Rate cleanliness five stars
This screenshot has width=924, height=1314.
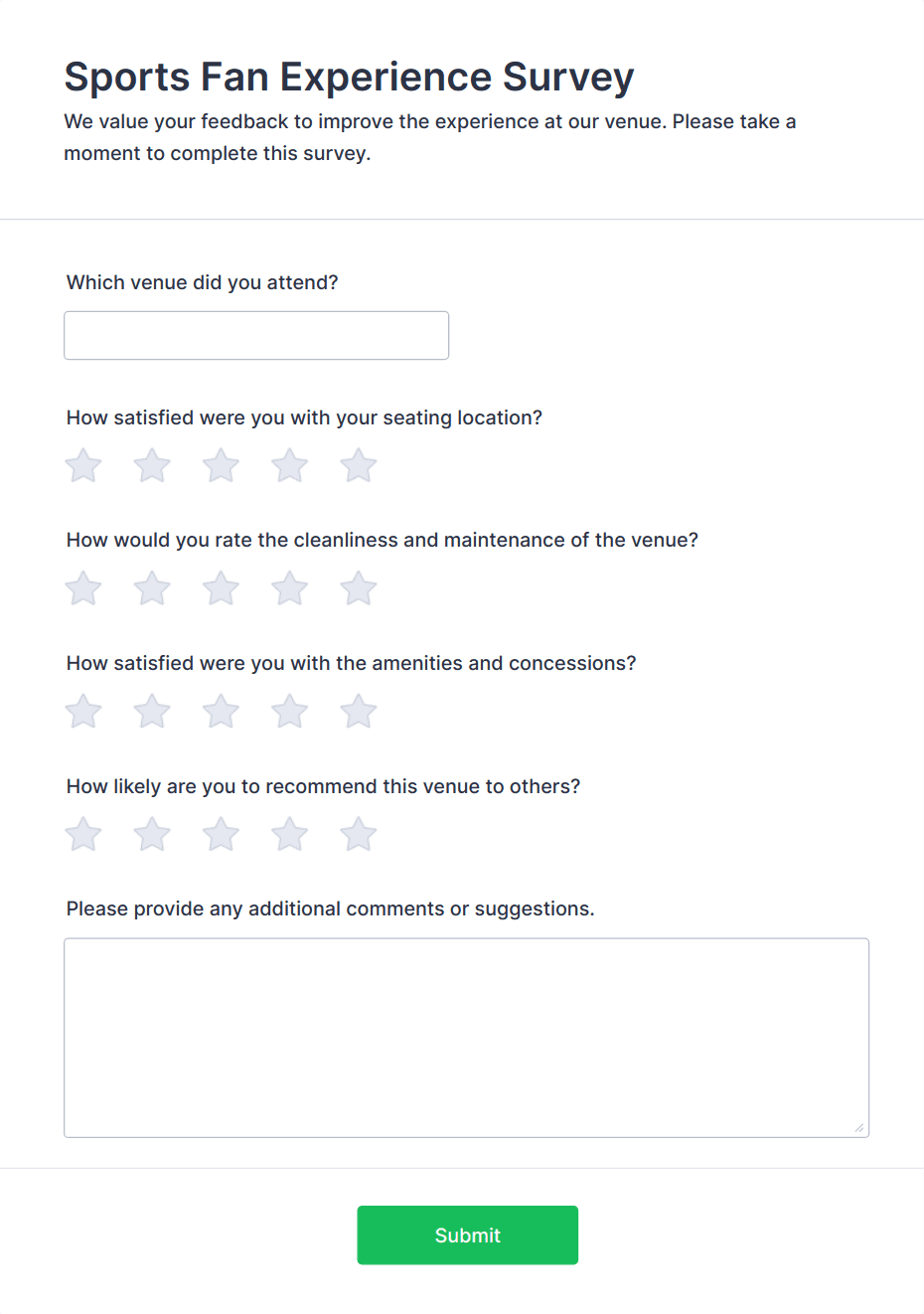[x=359, y=588]
